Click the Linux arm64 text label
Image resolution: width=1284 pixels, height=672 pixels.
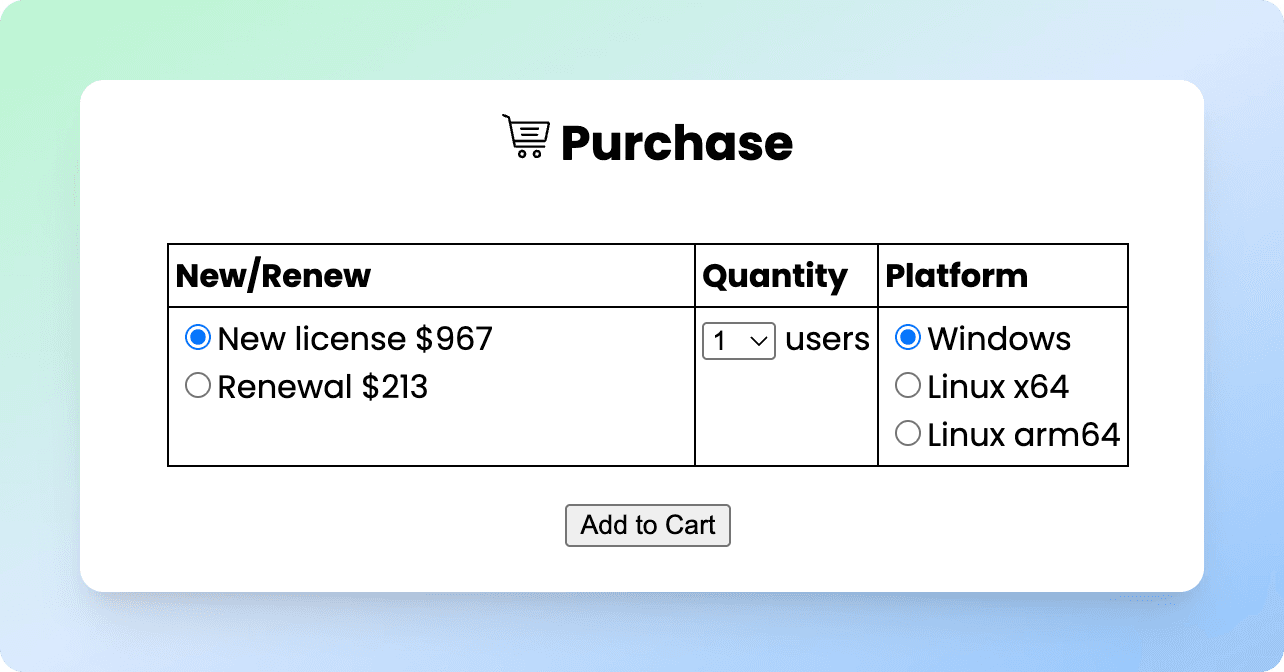[1023, 434]
